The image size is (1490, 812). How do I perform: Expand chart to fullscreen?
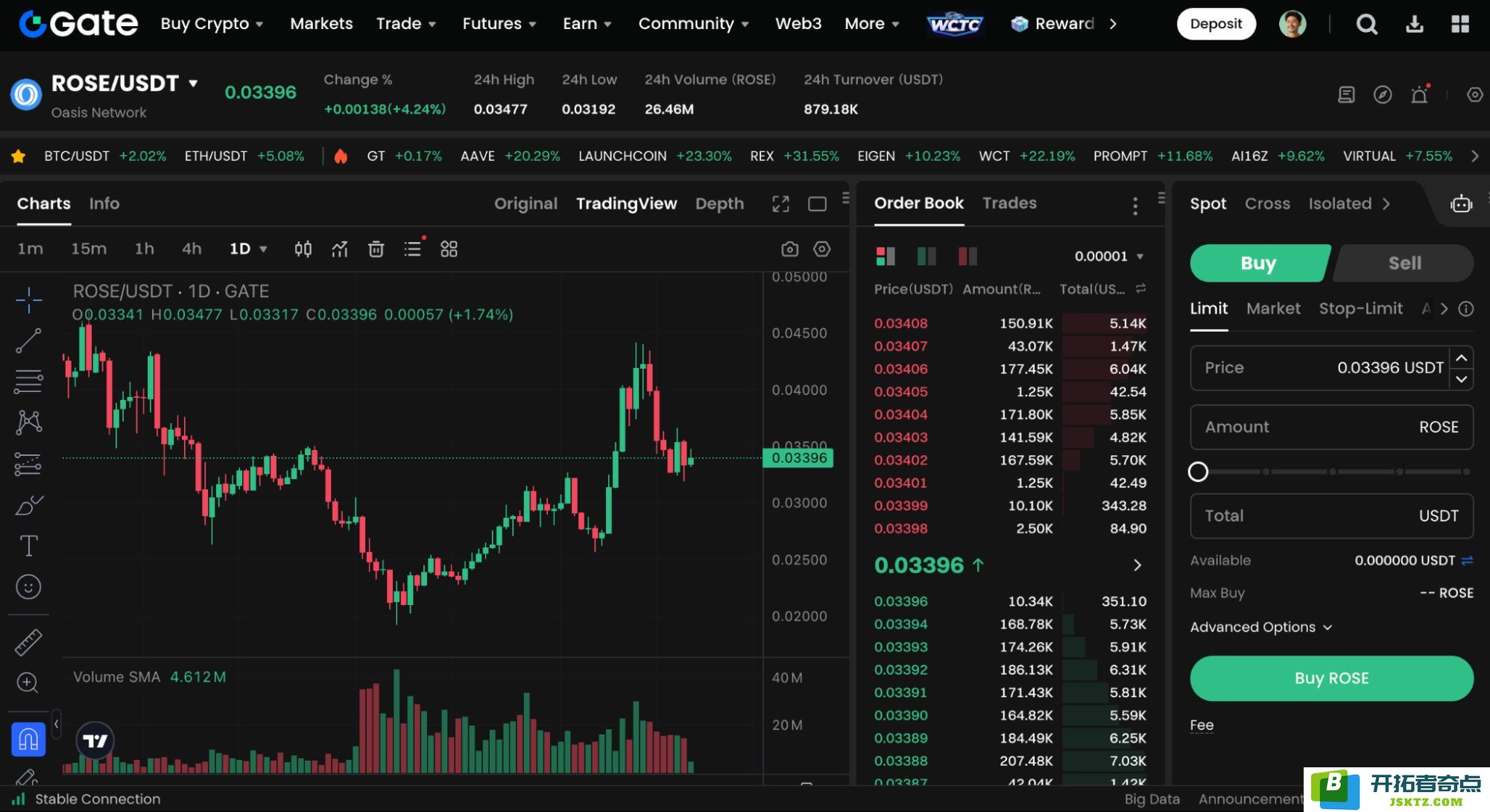click(780, 203)
